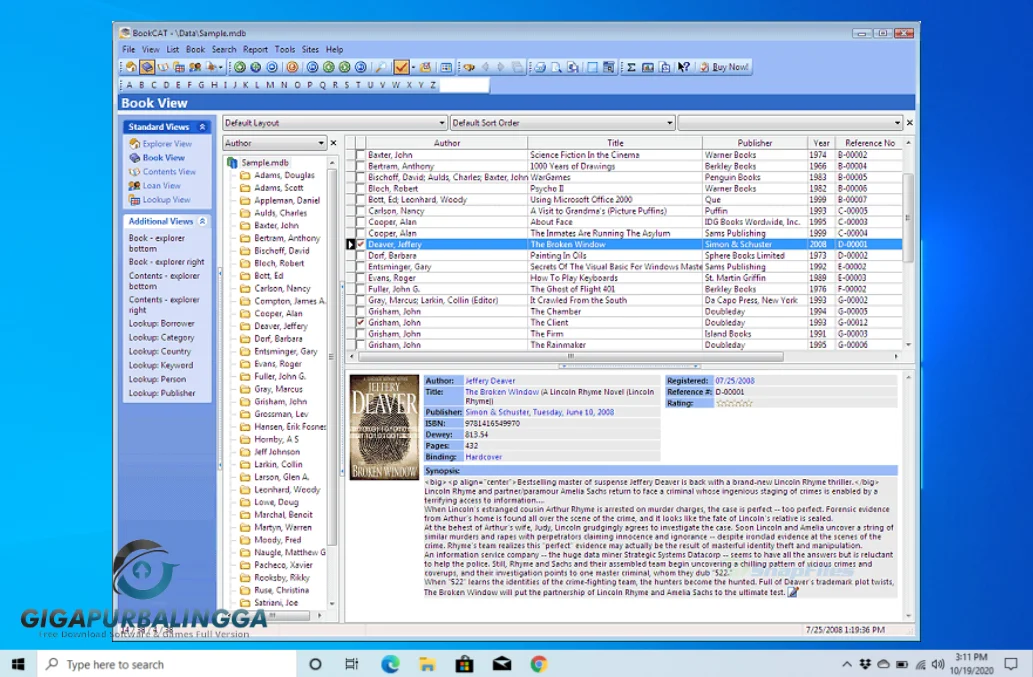Click the book list horizontal scrollbar
1033x677 pixels.
pos(571,356)
